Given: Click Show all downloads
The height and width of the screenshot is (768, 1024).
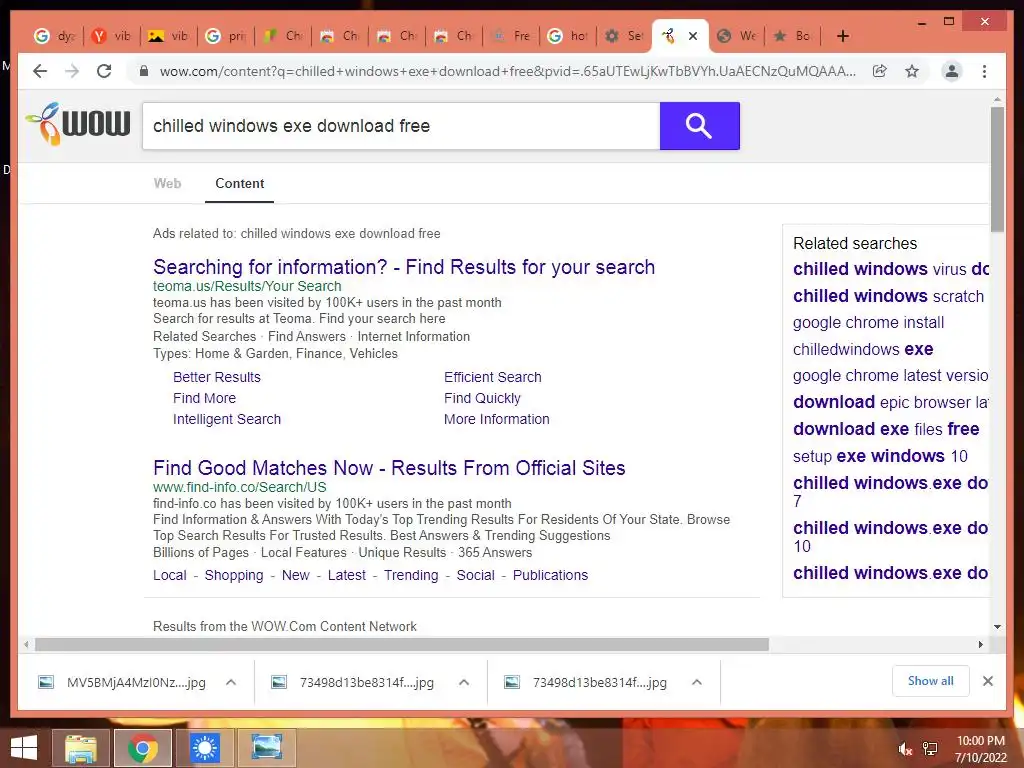Looking at the screenshot, I should click(931, 681).
